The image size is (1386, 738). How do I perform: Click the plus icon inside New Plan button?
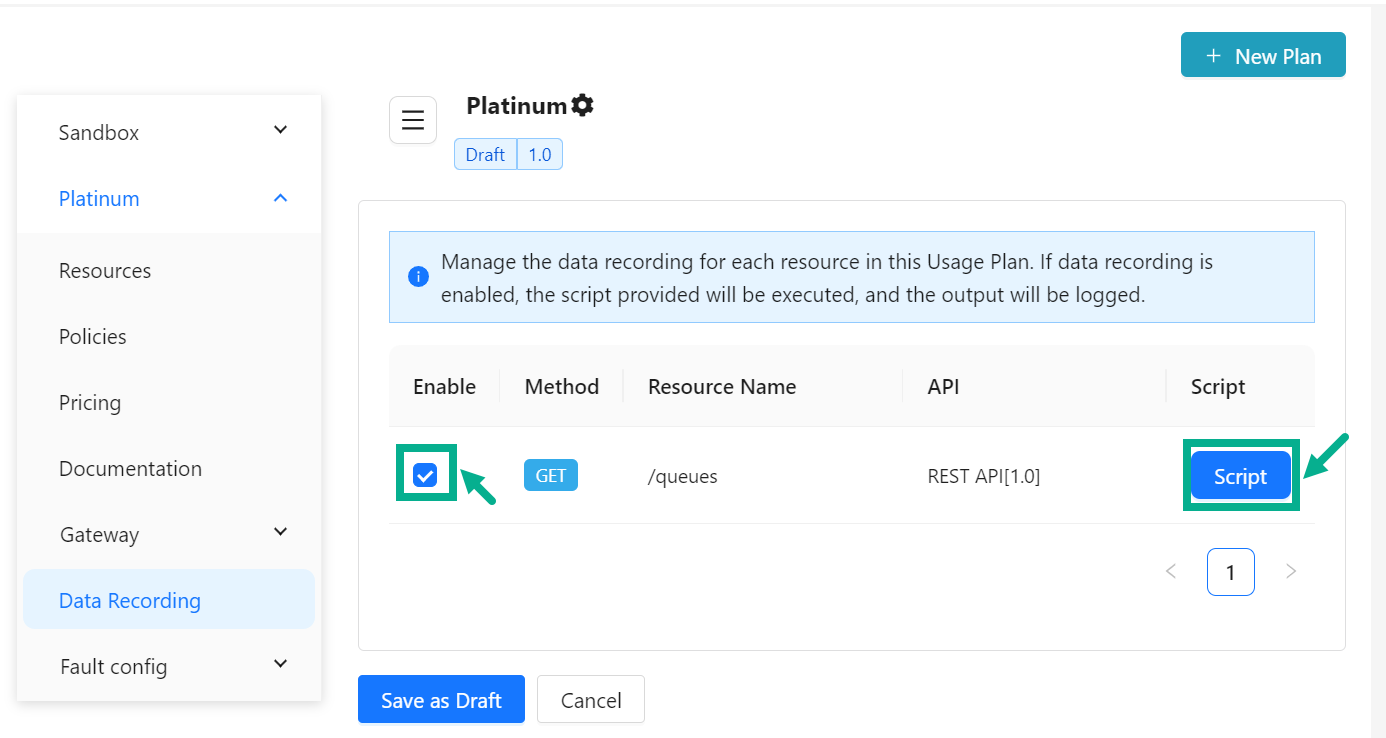tap(1215, 55)
